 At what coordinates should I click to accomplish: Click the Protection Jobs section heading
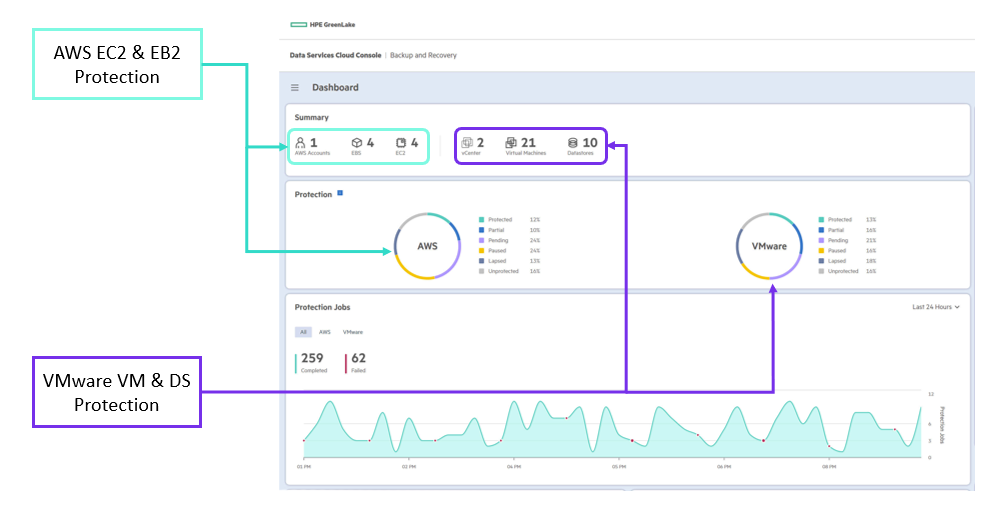point(322,307)
